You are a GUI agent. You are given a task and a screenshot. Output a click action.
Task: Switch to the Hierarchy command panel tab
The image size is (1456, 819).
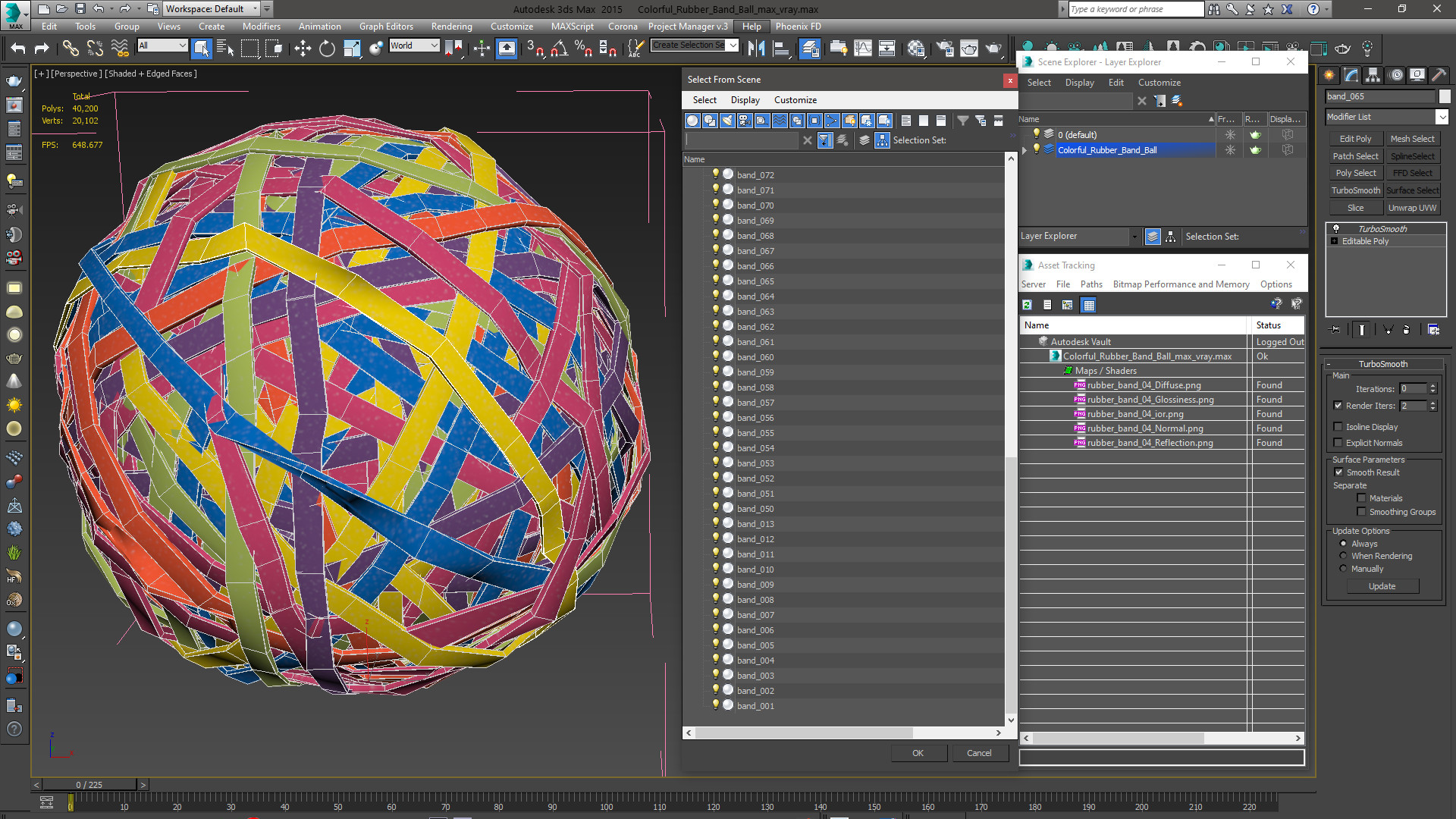tap(1373, 75)
